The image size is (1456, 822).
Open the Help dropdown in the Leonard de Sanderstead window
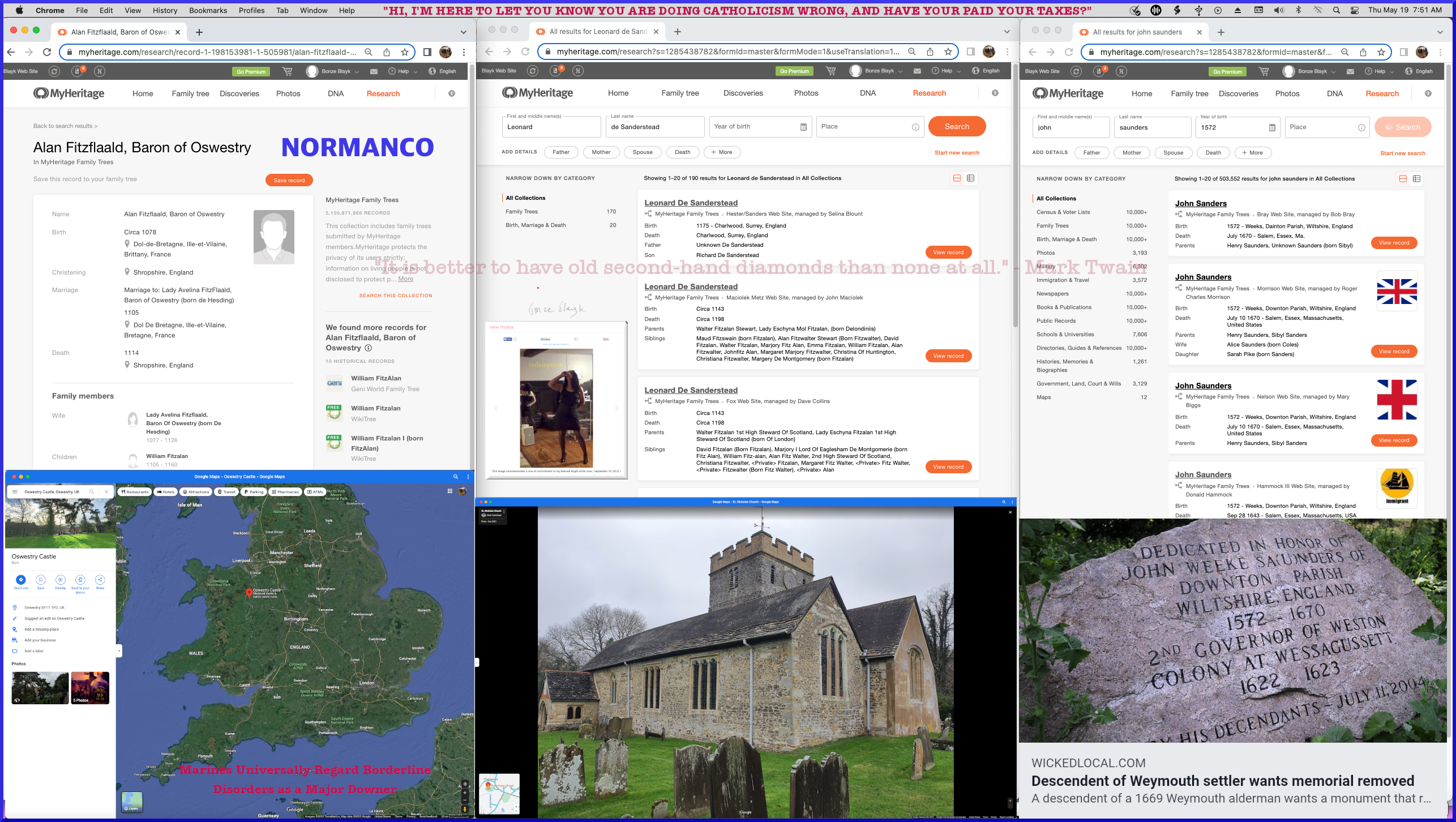(946, 71)
